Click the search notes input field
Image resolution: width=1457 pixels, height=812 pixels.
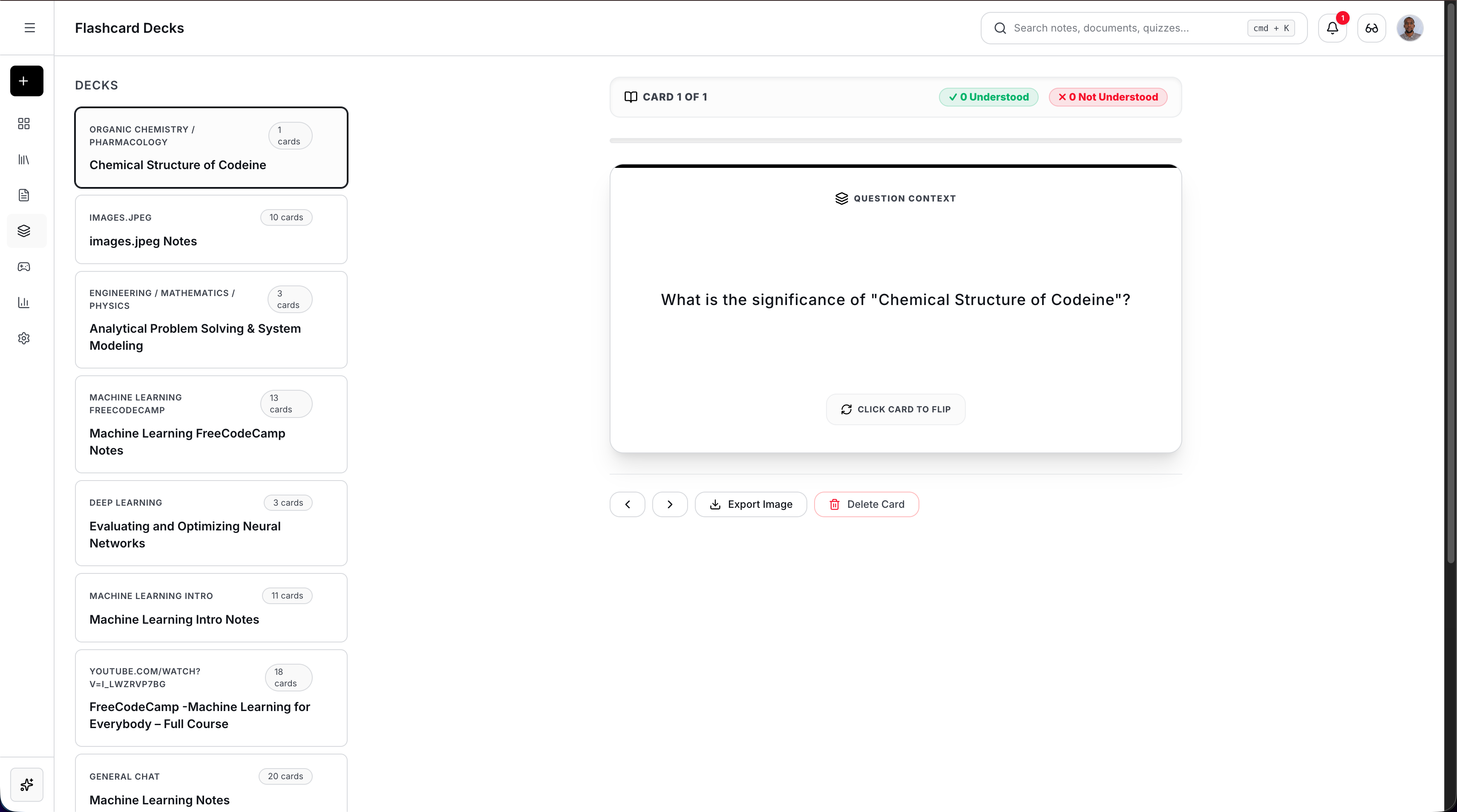tap(1143, 28)
